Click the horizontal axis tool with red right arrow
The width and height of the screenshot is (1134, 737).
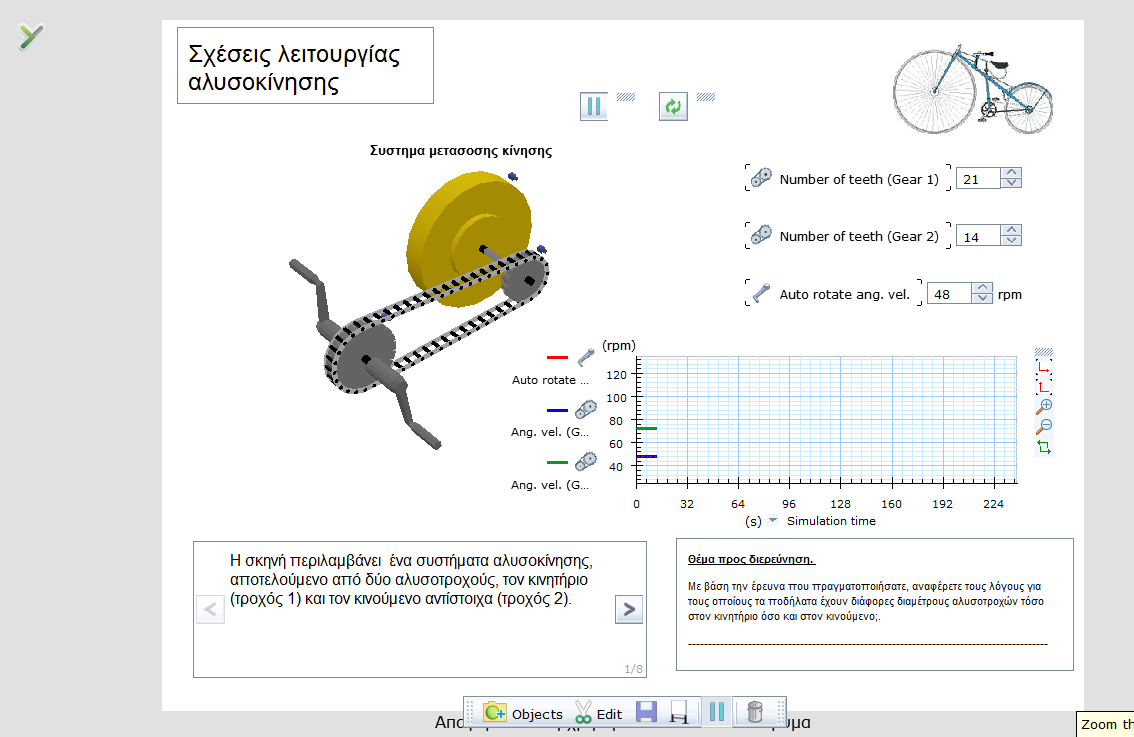point(1044,367)
